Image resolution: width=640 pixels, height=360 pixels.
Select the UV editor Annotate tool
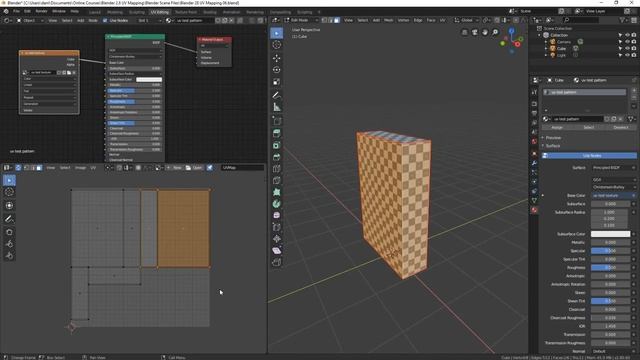(x=9, y=219)
